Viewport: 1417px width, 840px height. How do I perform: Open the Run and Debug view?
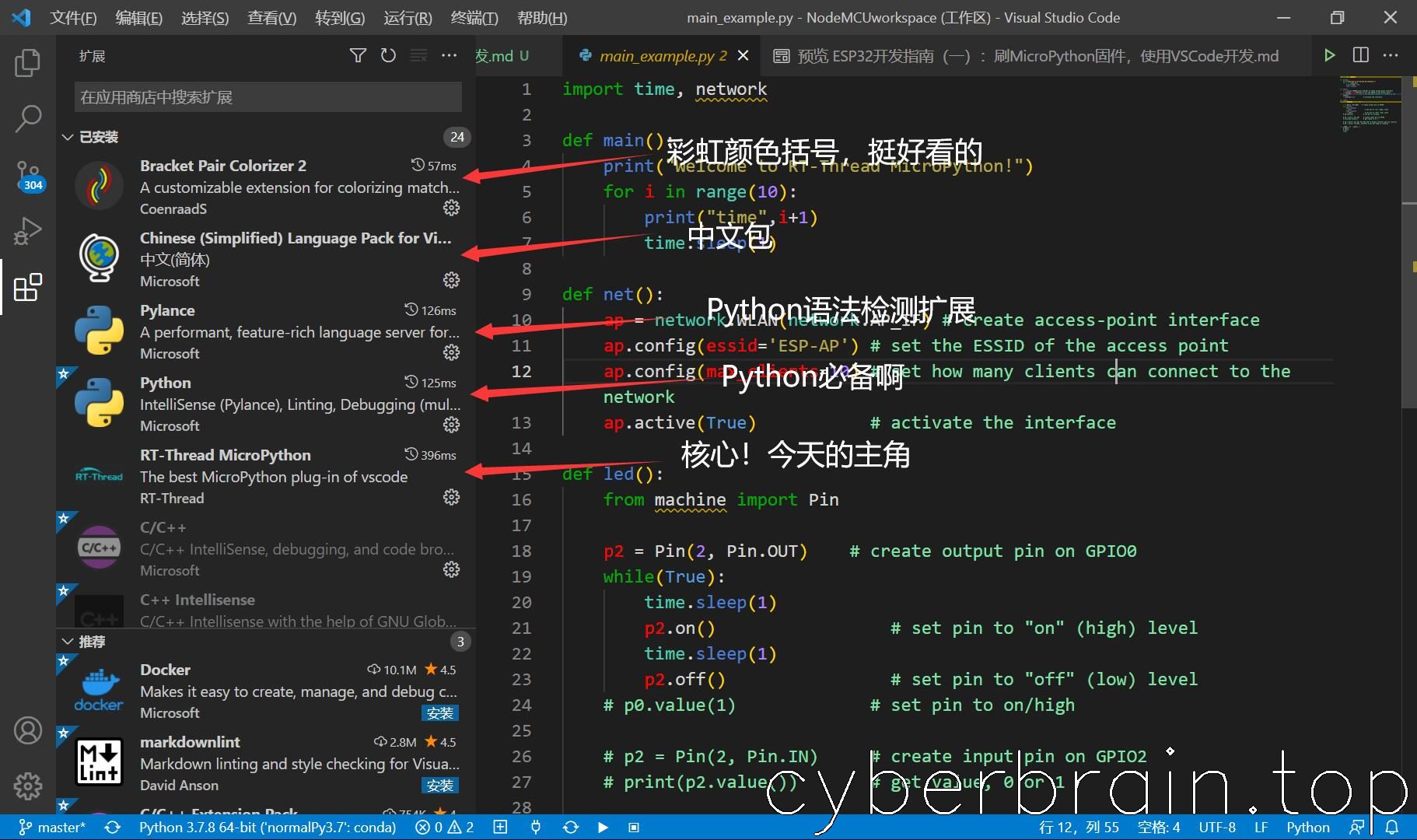[28, 232]
